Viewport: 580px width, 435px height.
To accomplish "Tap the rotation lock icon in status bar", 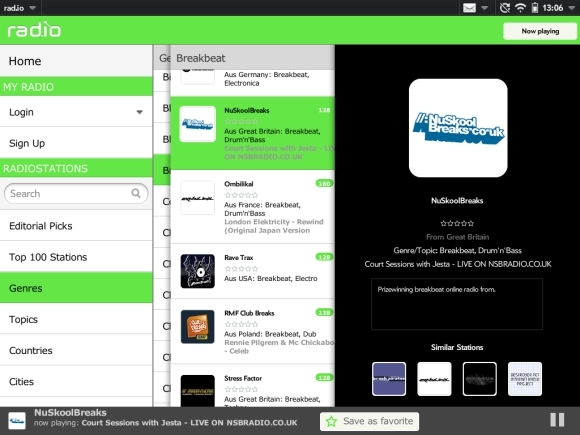I will pos(505,8).
